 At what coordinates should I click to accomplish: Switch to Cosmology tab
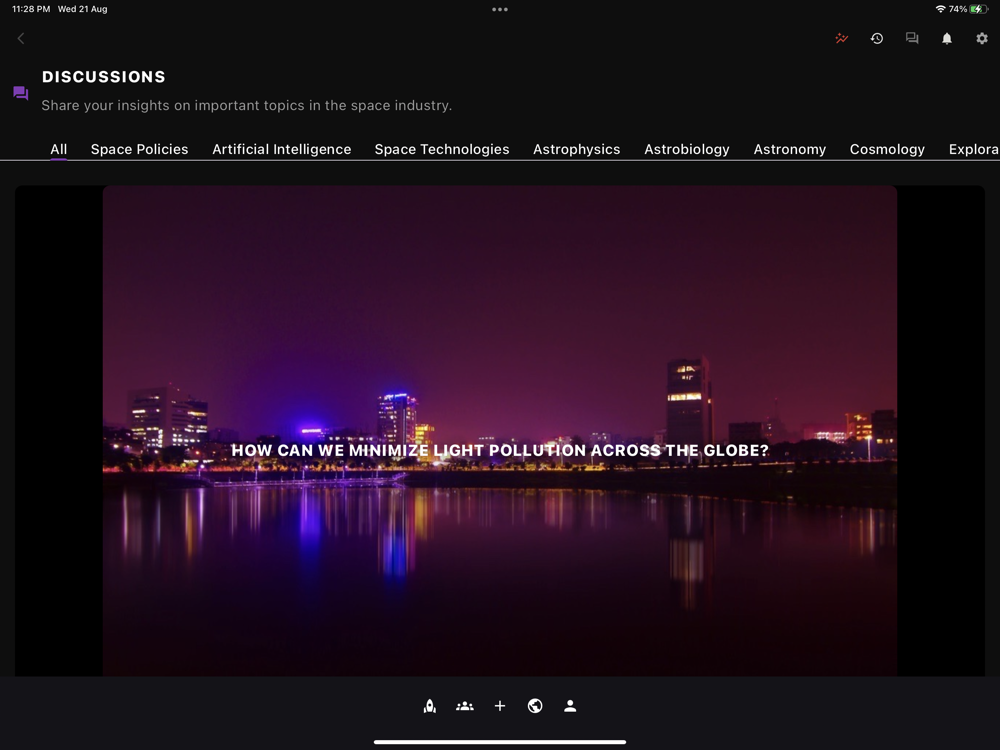point(887,149)
